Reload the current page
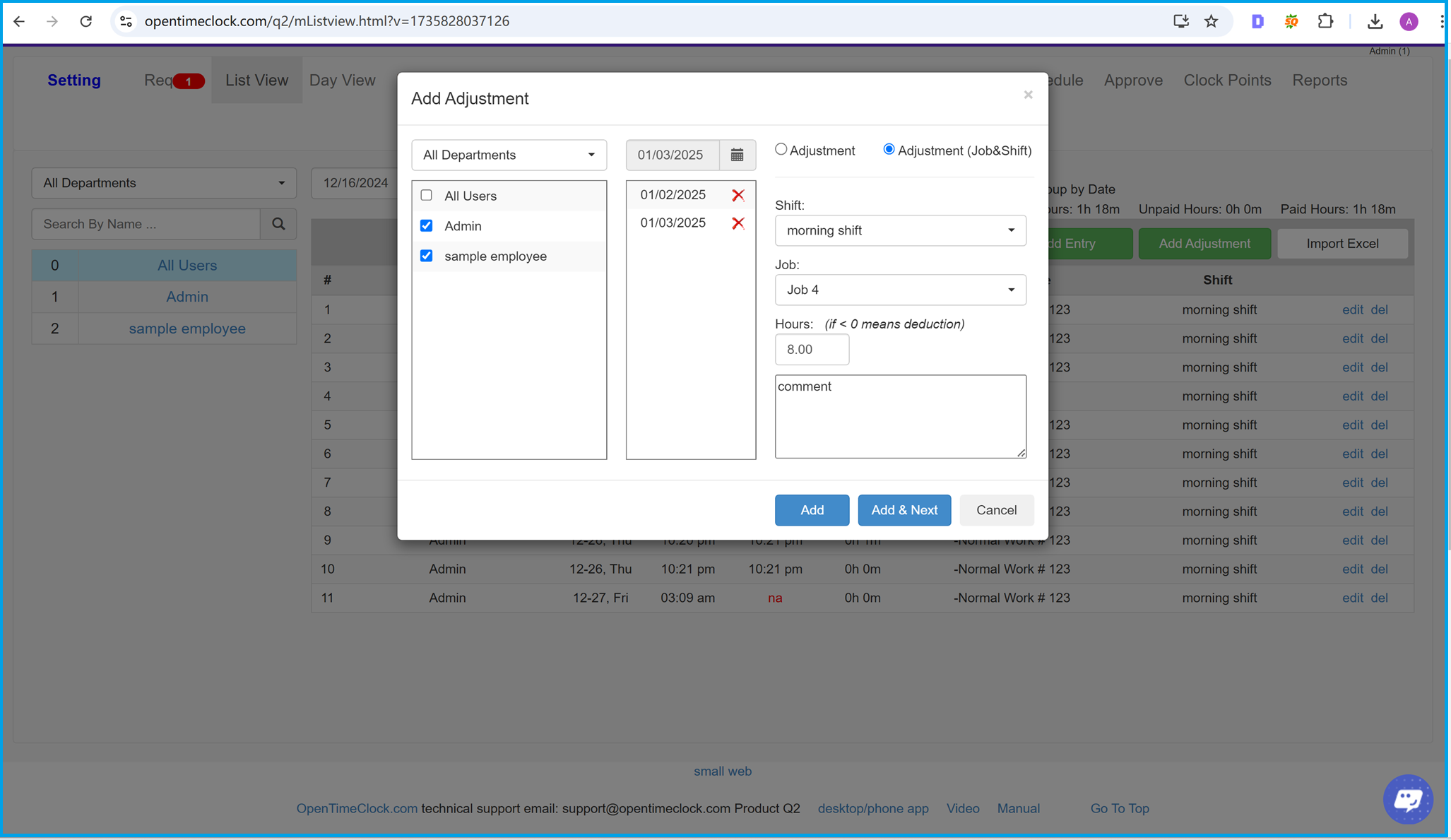The image size is (1451, 840). [85, 21]
